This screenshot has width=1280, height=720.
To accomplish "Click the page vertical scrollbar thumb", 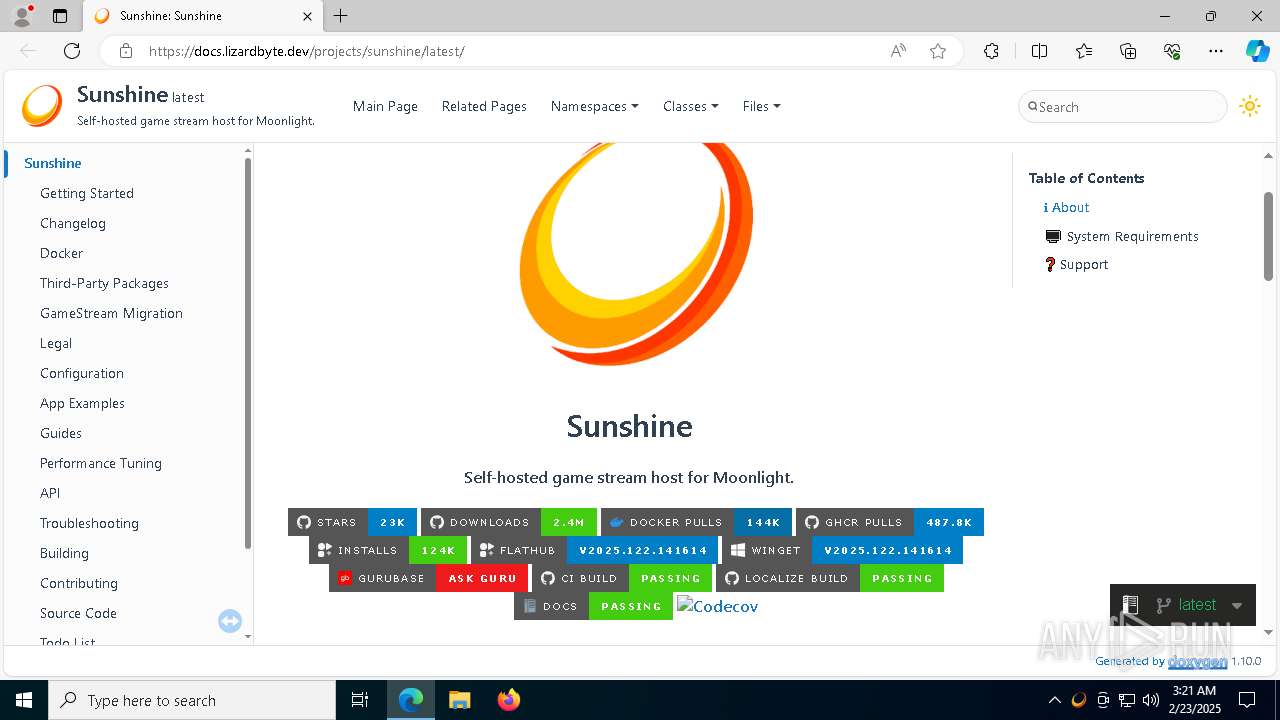I will (x=1268, y=236).
